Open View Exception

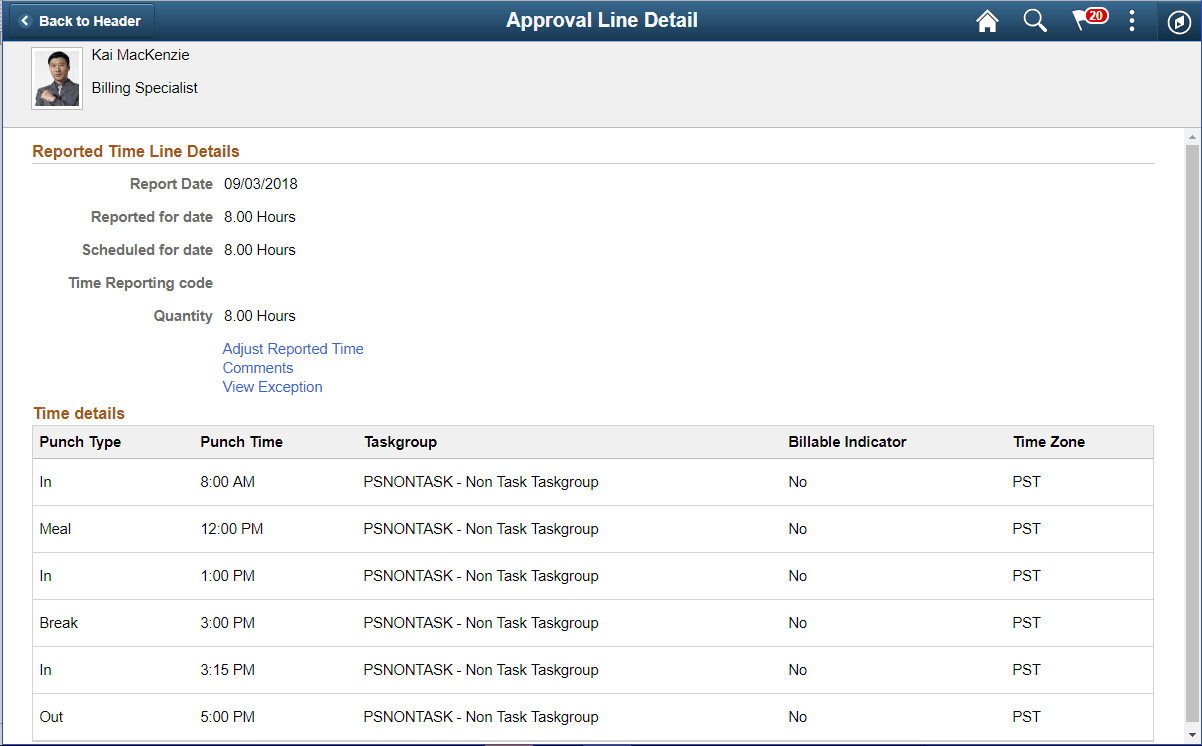point(272,387)
